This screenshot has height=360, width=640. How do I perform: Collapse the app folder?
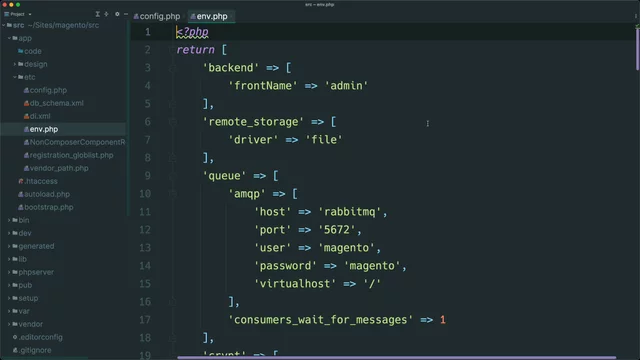[x=9, y=38]
